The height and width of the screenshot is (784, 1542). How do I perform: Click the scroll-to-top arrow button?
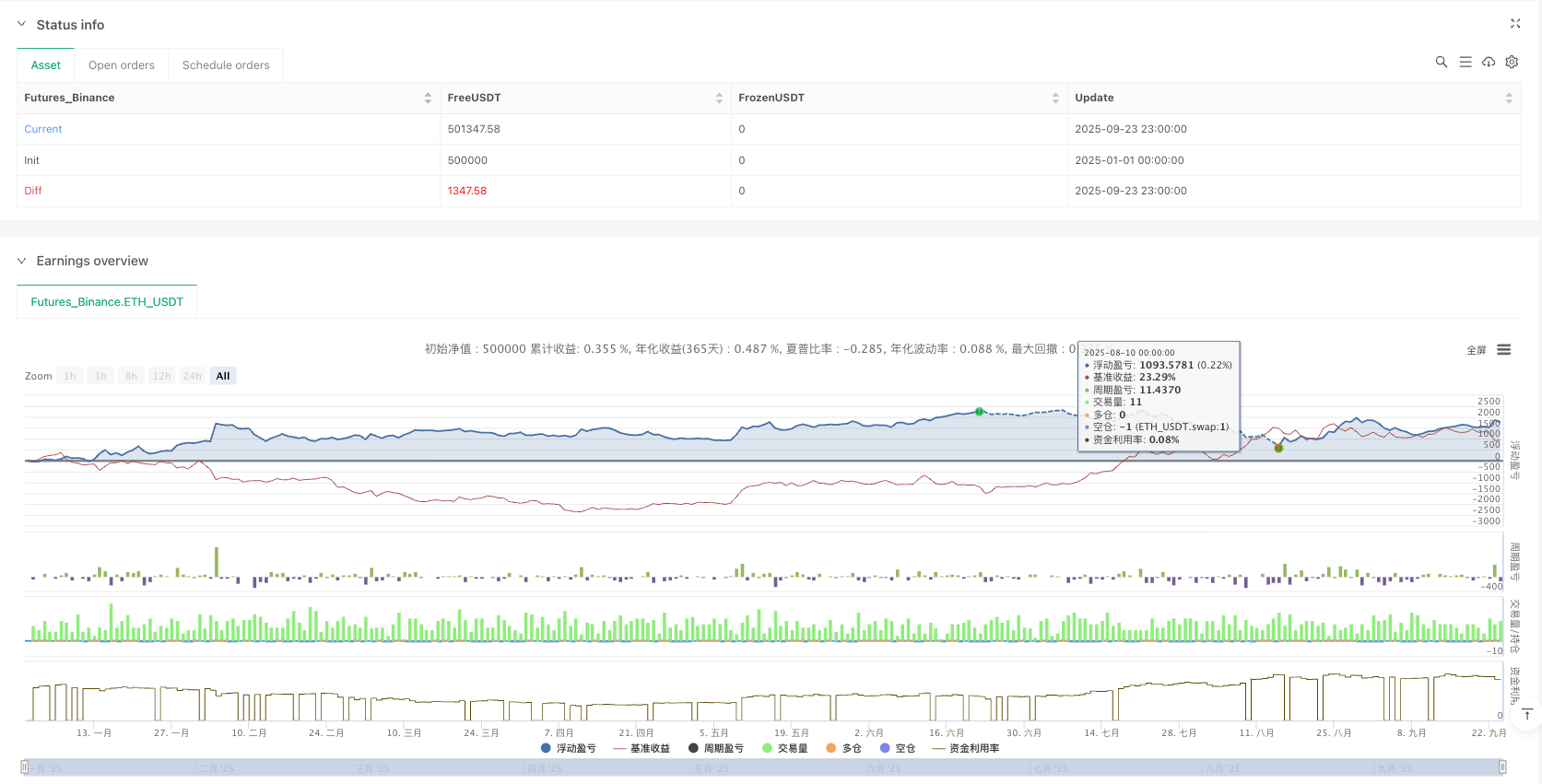[x=1526, y=715]
